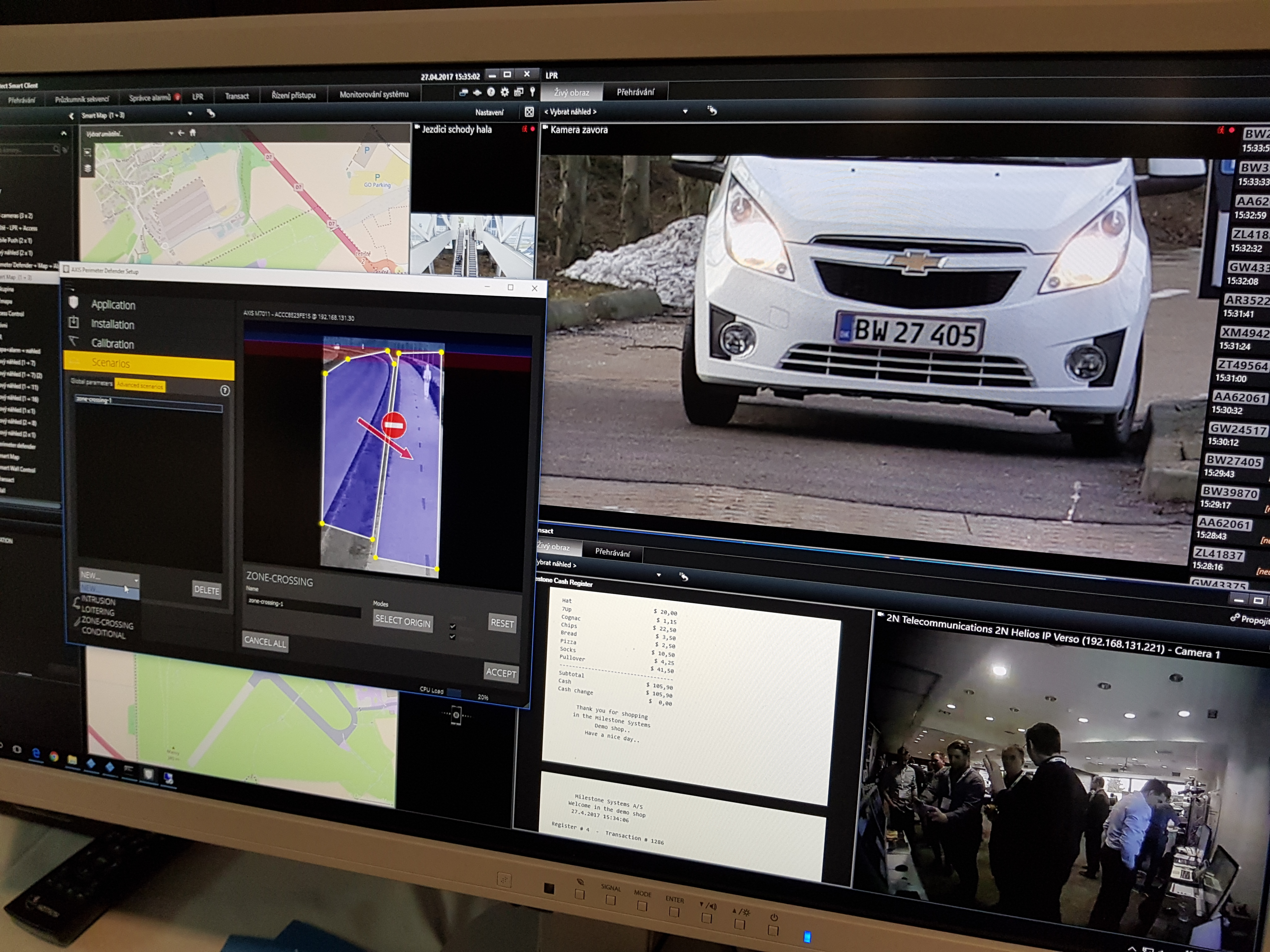Open the Monitorování systému tab

click(x=374, y=94)
